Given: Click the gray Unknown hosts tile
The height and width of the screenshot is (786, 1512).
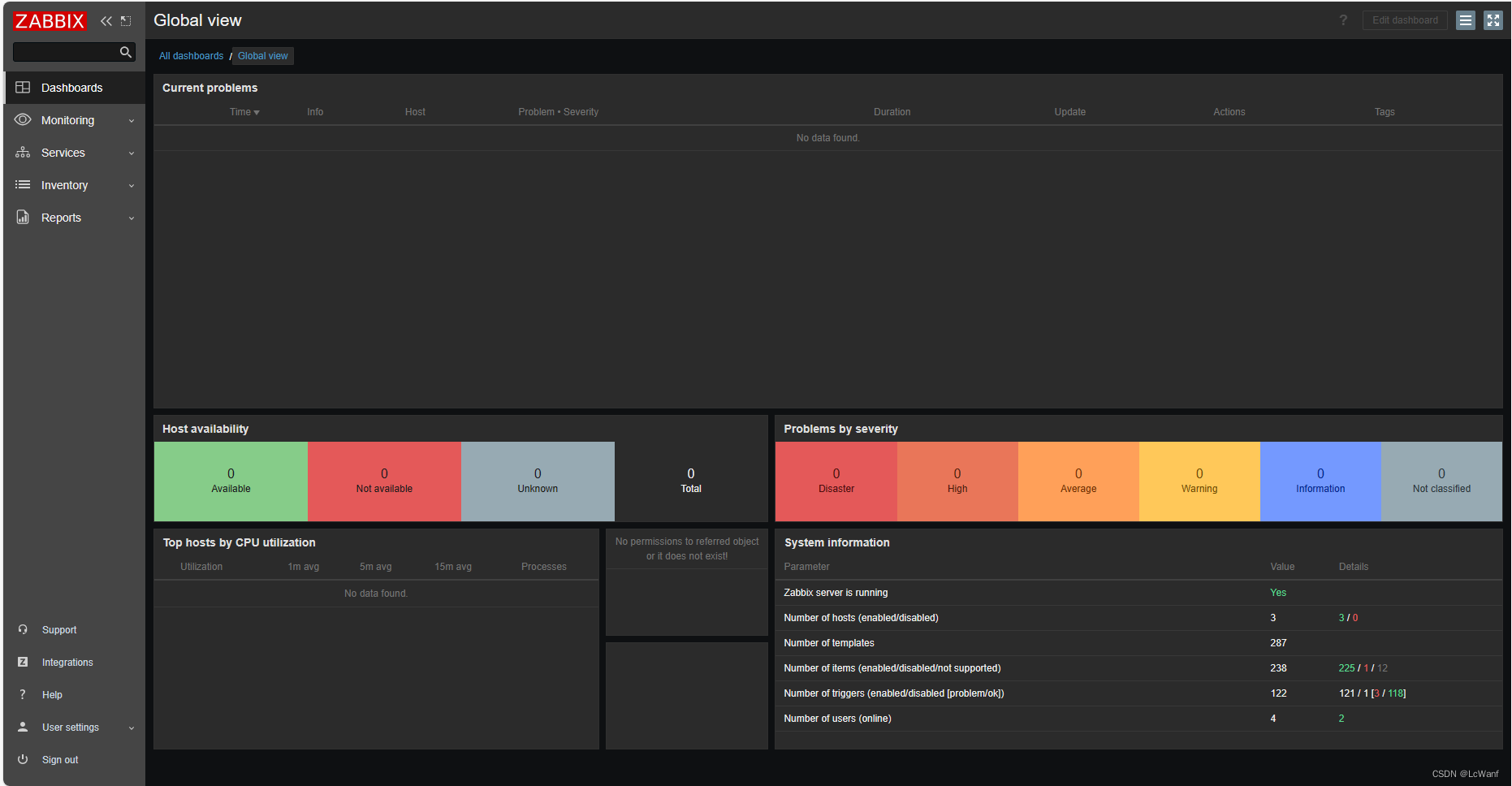Looking at the screenshot, I should (x=538, y=482).
